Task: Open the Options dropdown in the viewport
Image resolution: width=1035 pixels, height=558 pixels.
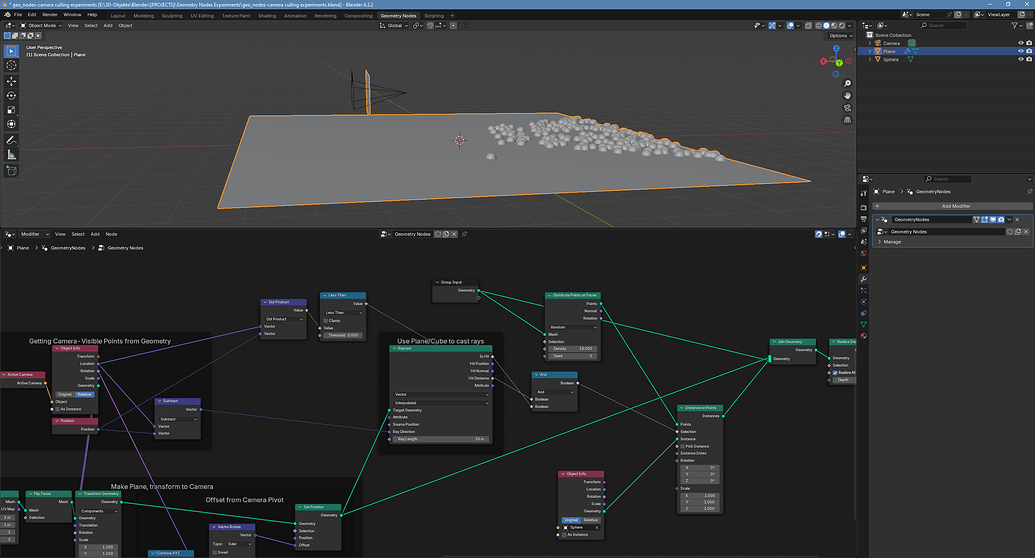Action: (841, 36)
